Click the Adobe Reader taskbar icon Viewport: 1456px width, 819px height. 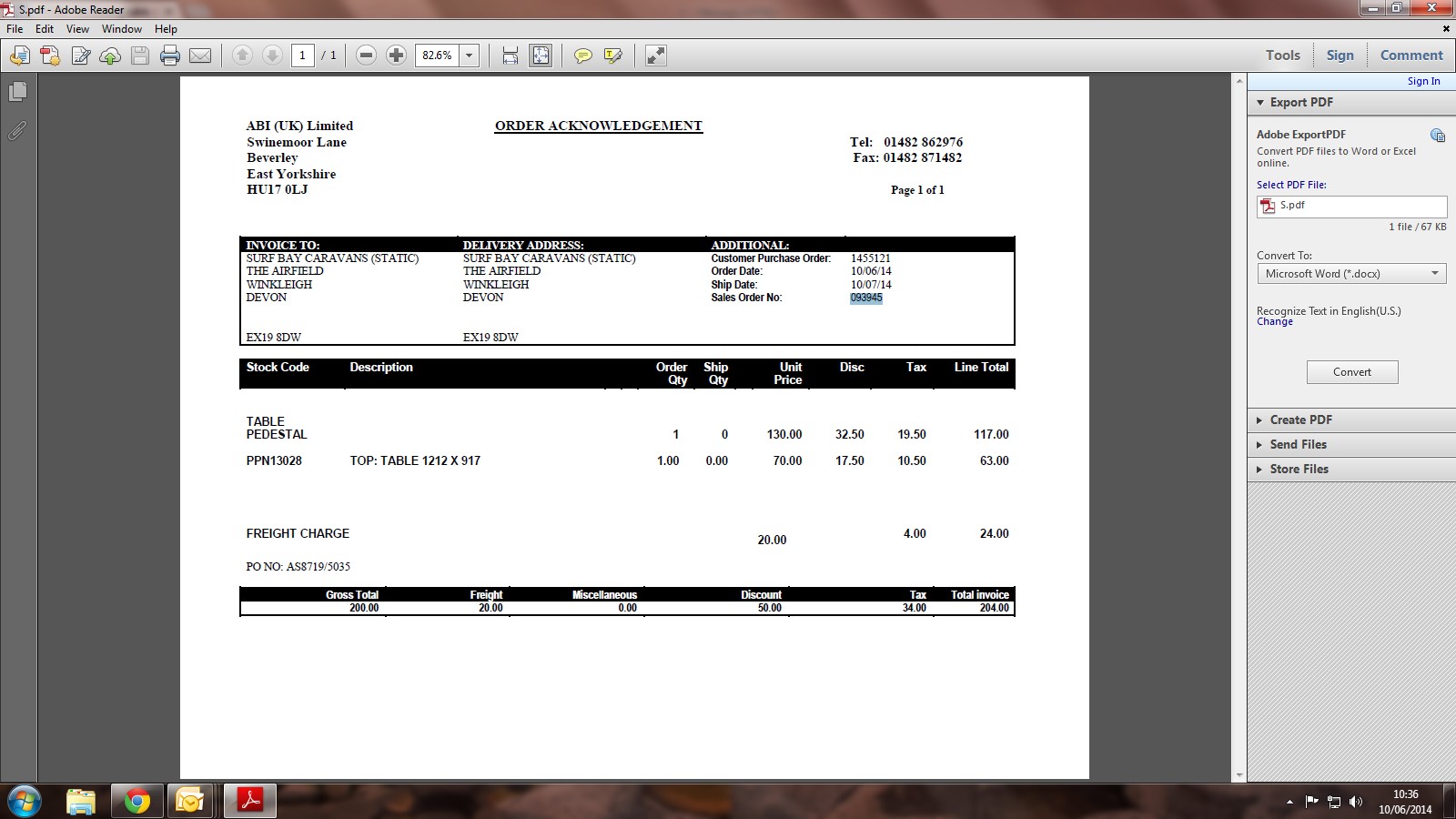click(250, 801)
